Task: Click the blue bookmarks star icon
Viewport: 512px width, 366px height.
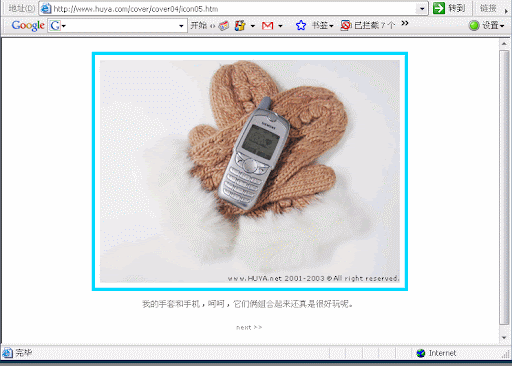Action: tap(301, 25)
